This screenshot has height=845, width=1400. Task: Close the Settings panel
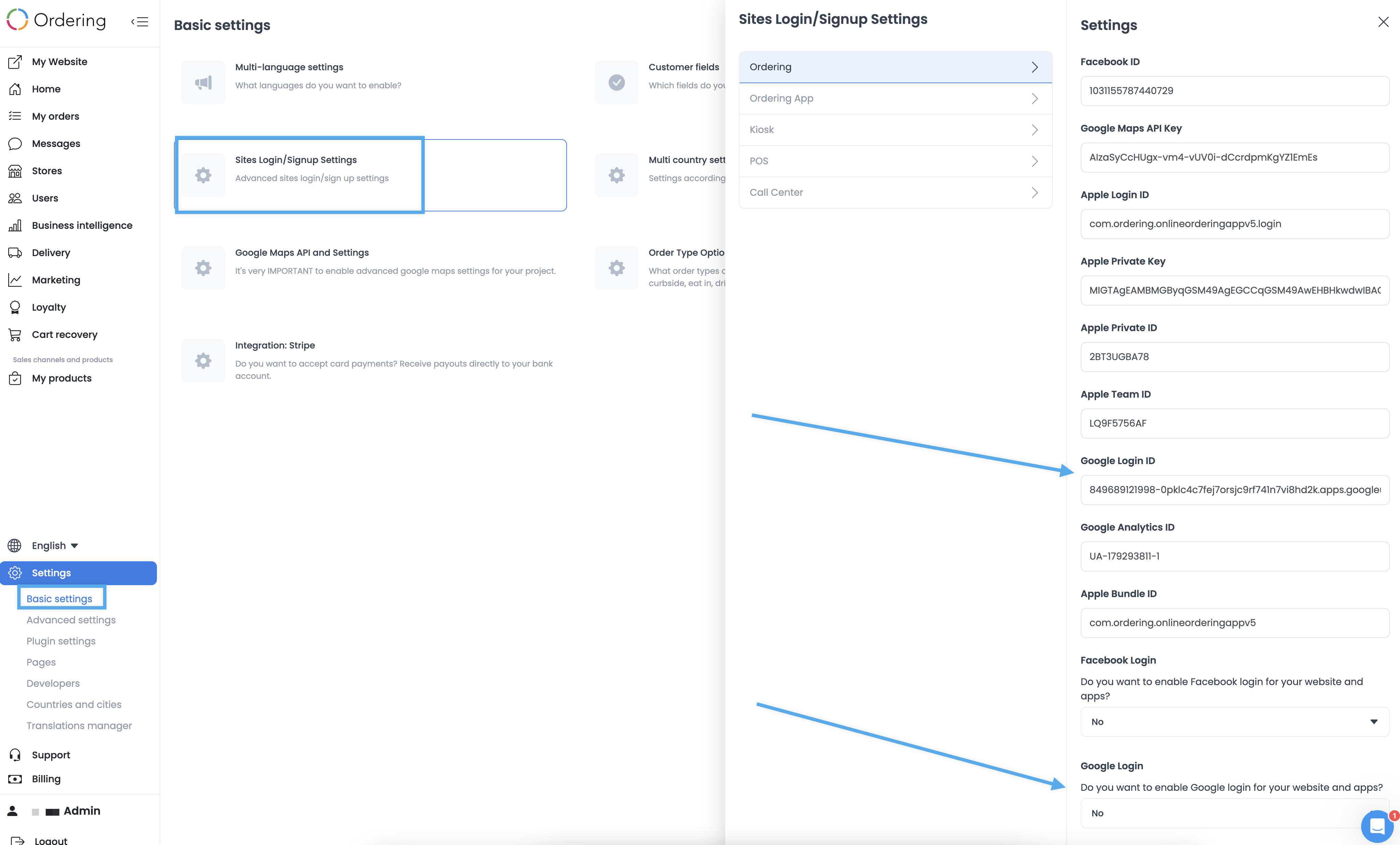[1384, 21]
